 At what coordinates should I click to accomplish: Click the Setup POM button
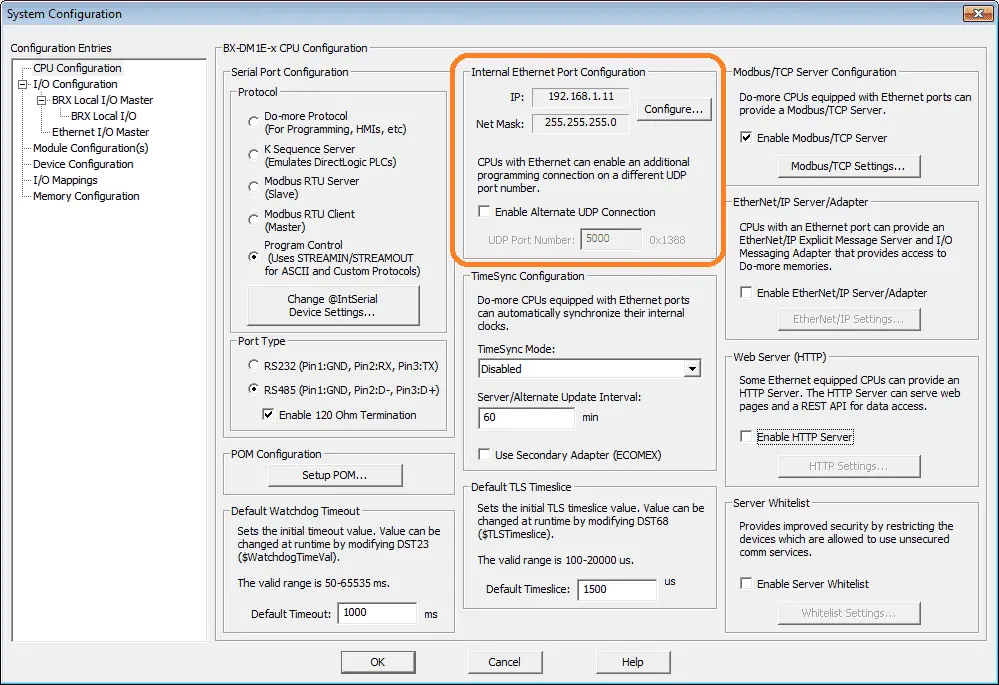335,475
